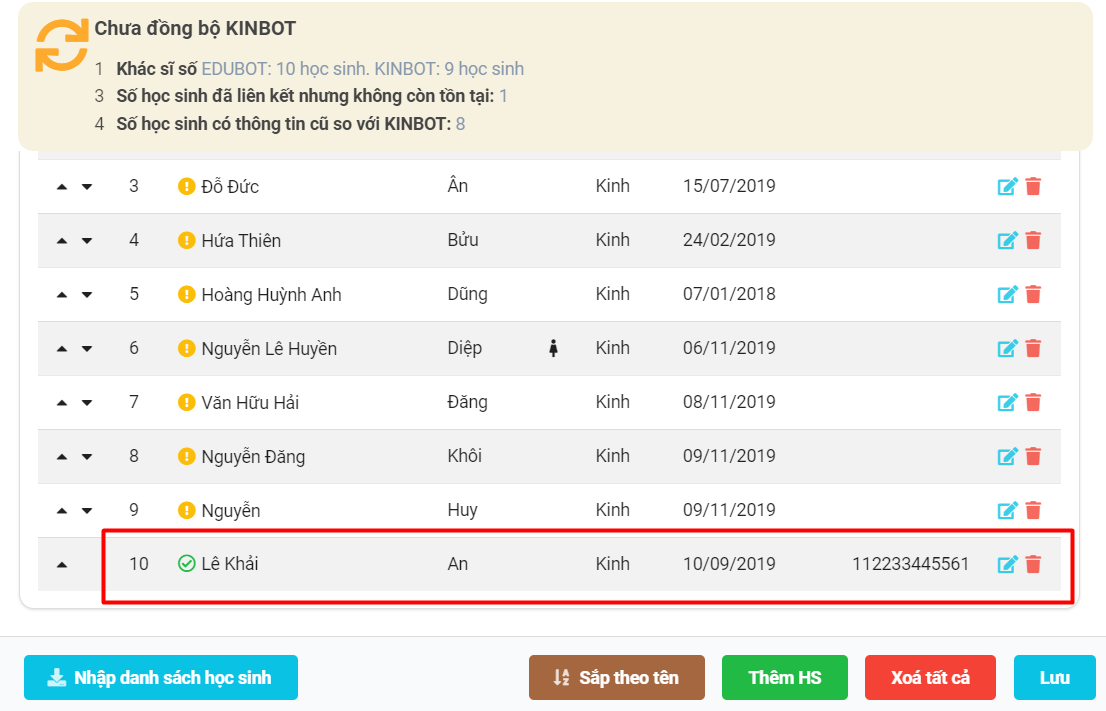Move student number 3 up

62,187
